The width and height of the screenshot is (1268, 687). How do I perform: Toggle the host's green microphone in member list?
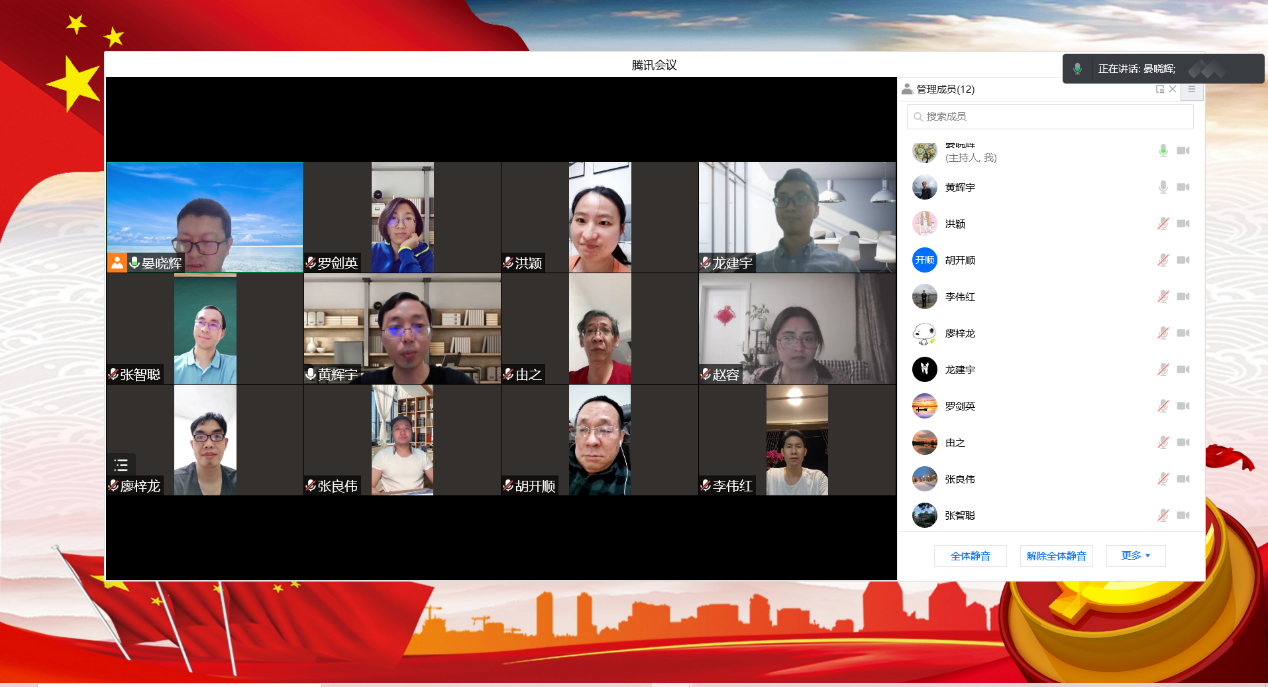(1162, 151)
